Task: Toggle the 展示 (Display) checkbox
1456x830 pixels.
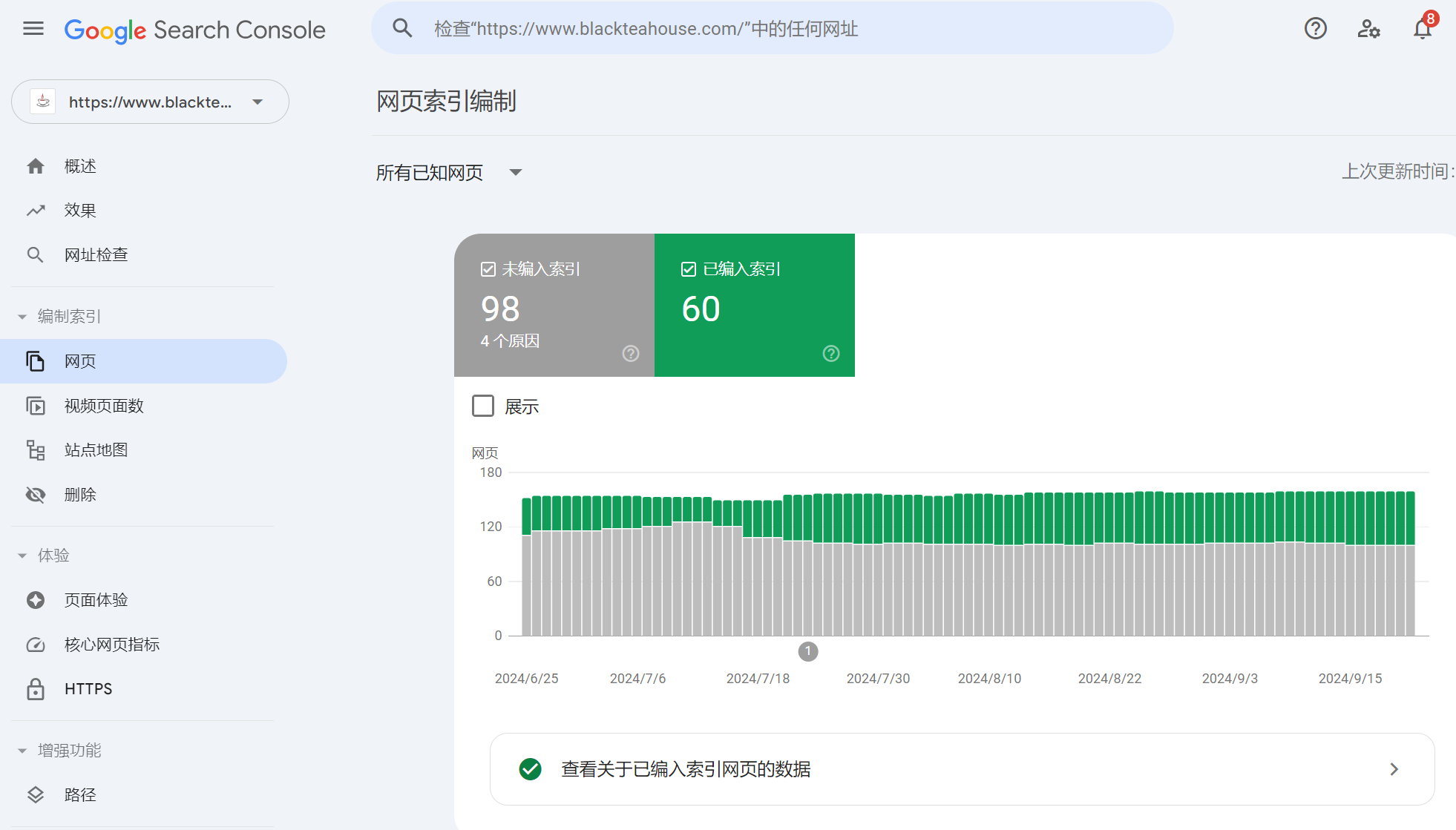Action: [x=484, y=405]
